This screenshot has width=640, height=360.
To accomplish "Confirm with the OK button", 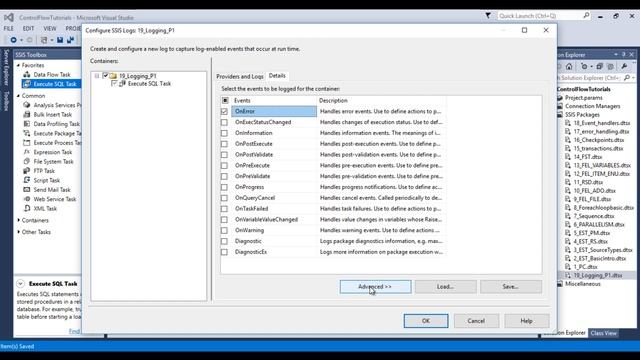I will (x=426, y=321).
